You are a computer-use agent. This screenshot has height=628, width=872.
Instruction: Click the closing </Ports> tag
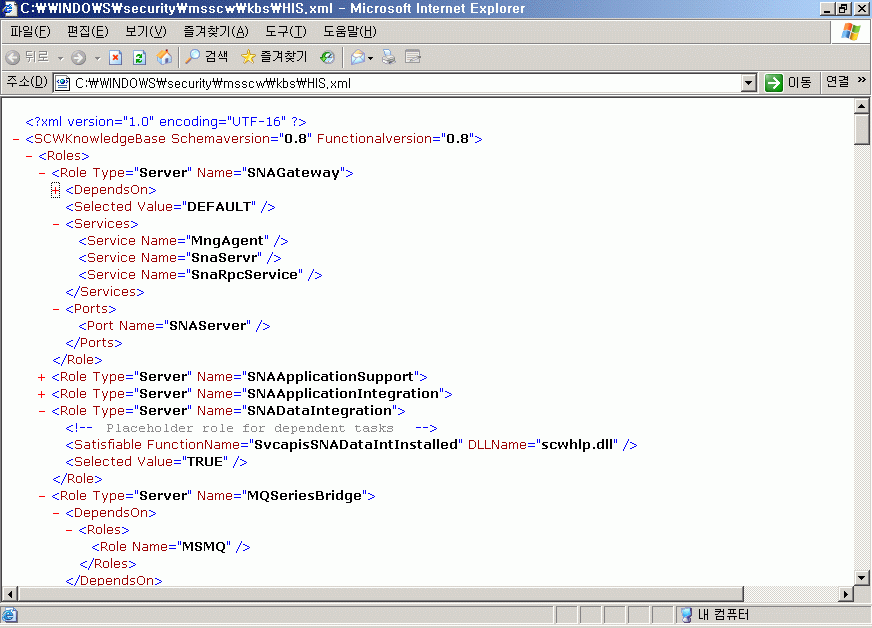pos(94,343)
